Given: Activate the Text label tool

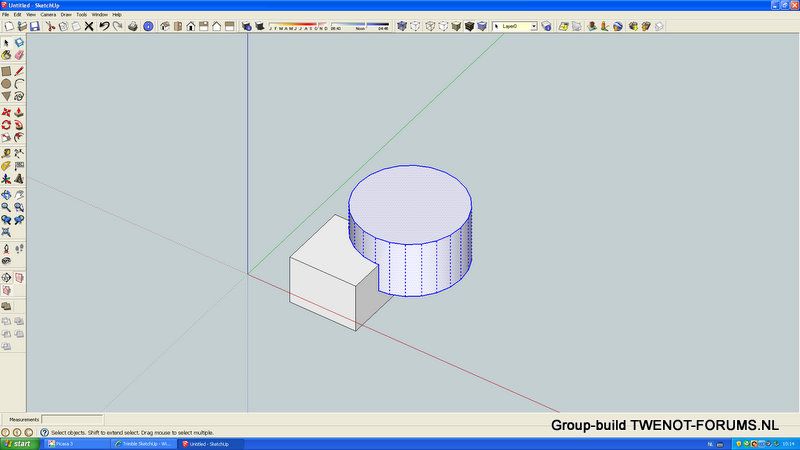Looking at the screenshot, I should [x=19, y=166].
